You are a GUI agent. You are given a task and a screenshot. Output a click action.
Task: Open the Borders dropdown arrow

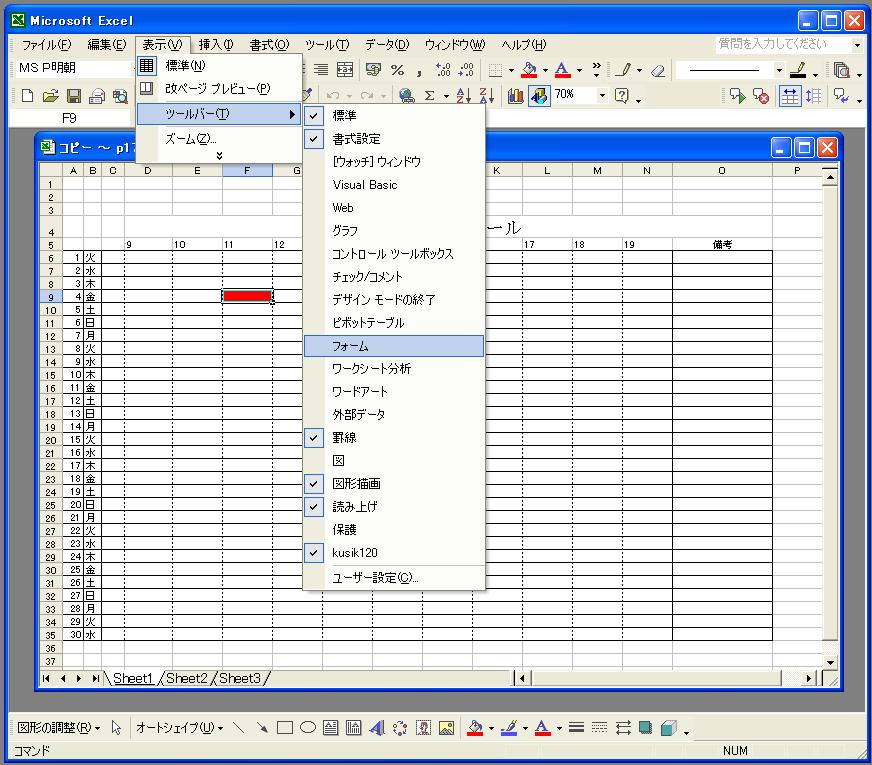(511, 71)
